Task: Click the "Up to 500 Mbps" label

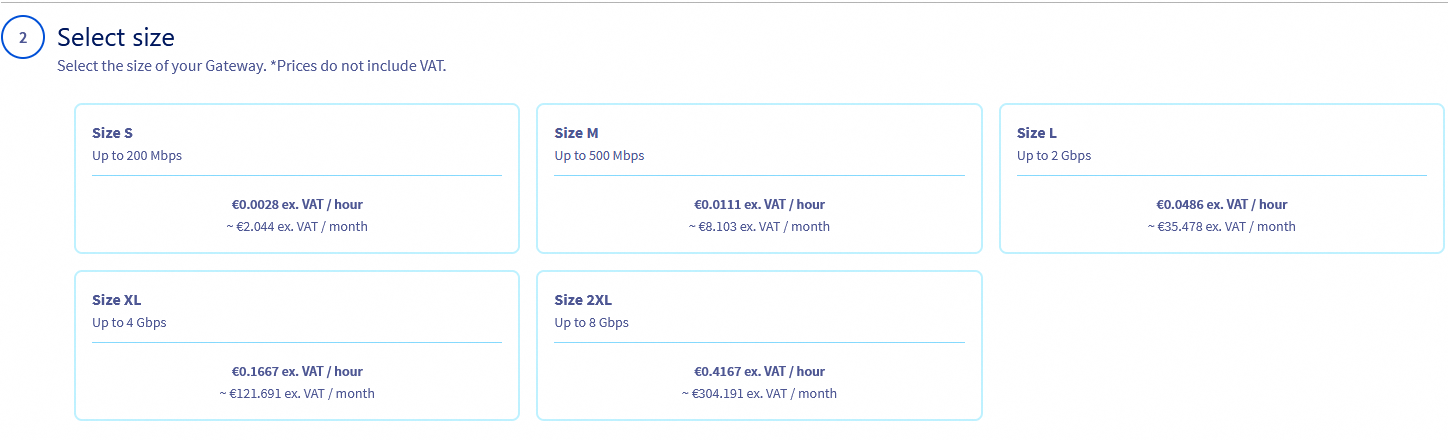Action: tap(599, 156)
